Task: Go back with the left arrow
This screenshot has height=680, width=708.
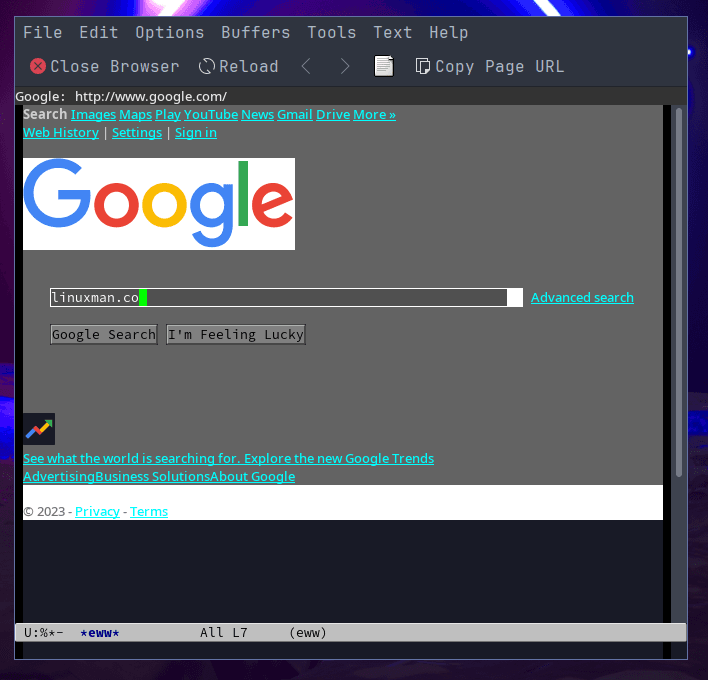Action: pyautogui.click(x=306, y=66)
